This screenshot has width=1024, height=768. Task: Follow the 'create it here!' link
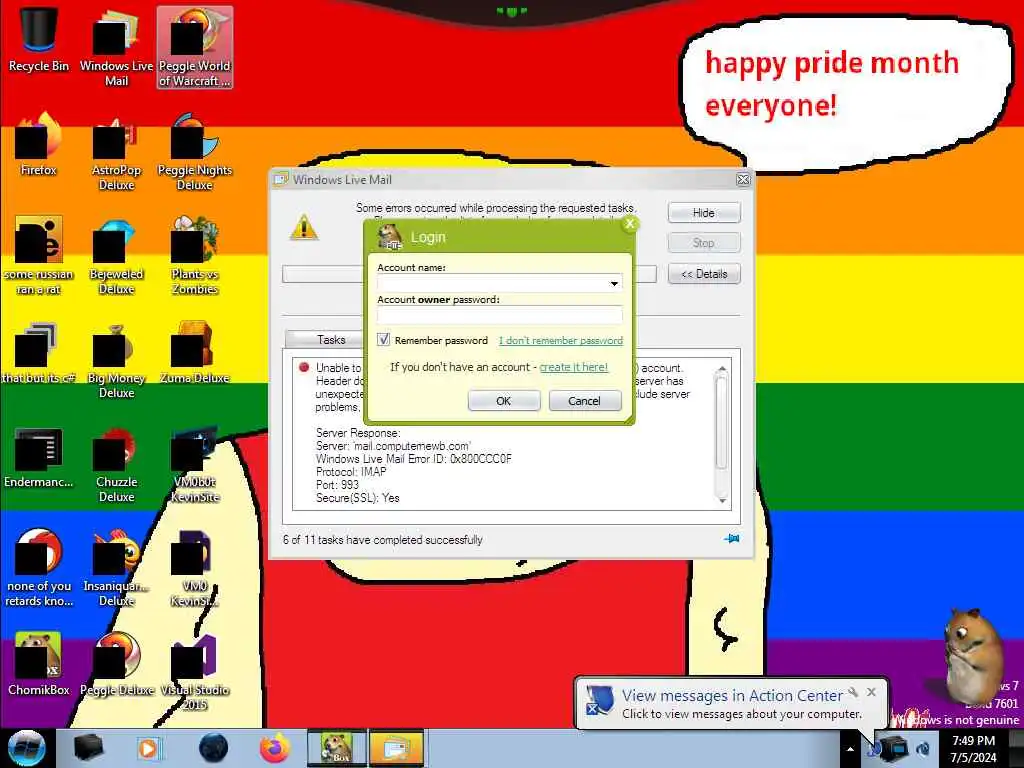(573, 367)
